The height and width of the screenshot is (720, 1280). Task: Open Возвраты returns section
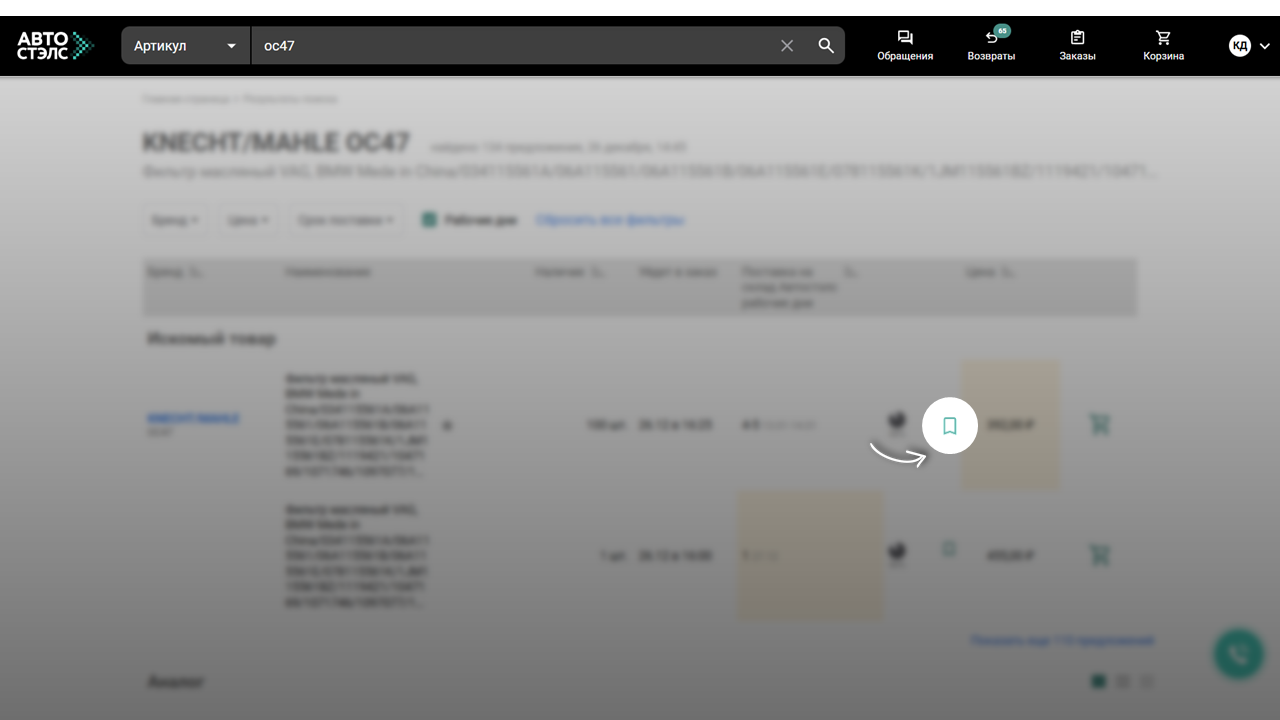[x=991, y=46]
